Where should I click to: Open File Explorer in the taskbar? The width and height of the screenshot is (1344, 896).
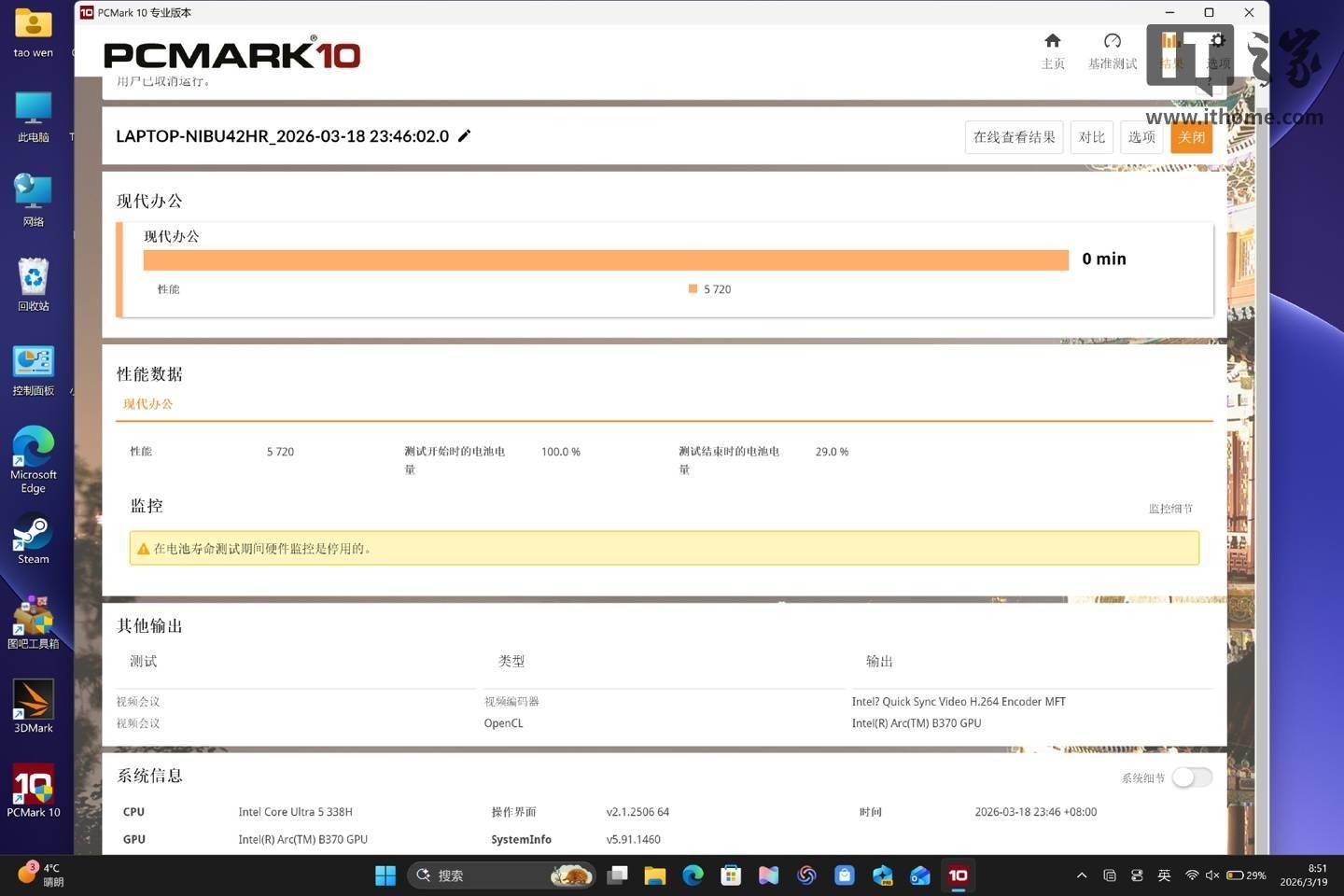point(654,875)
